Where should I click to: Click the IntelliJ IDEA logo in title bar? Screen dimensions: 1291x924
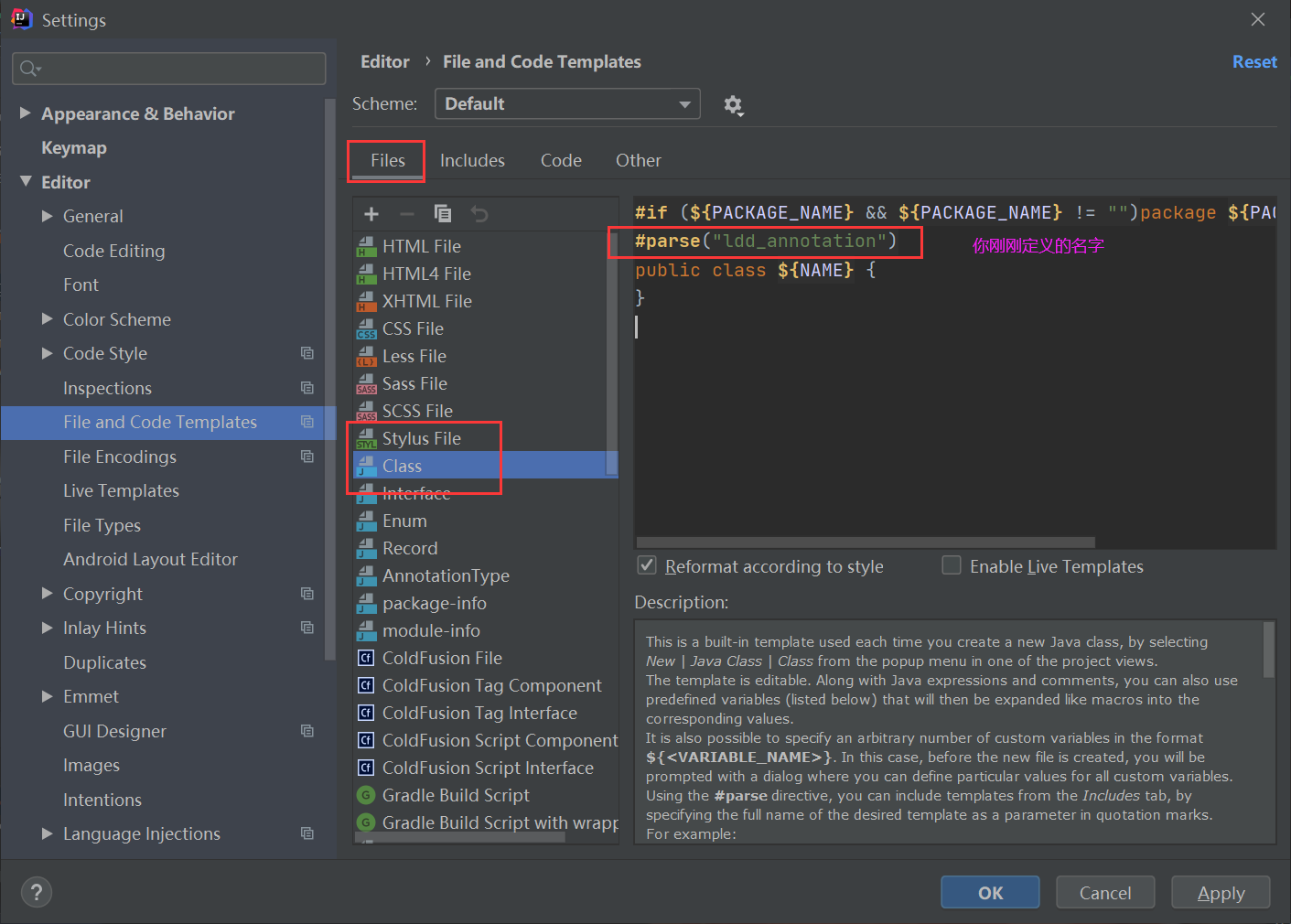pyautogui.click(x=20, y=18)
